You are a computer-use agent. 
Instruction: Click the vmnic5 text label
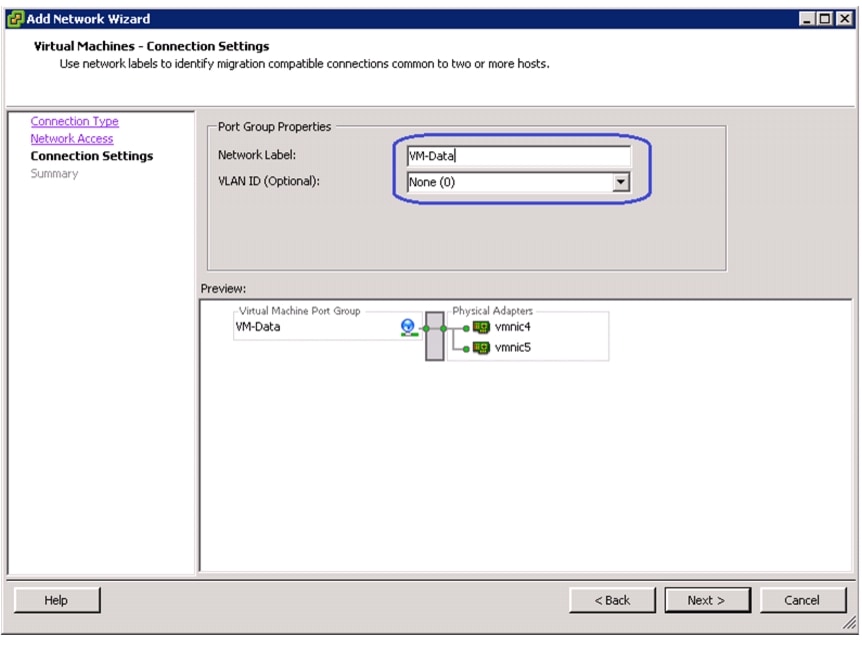pyautogui.click(x=512, y=348)
